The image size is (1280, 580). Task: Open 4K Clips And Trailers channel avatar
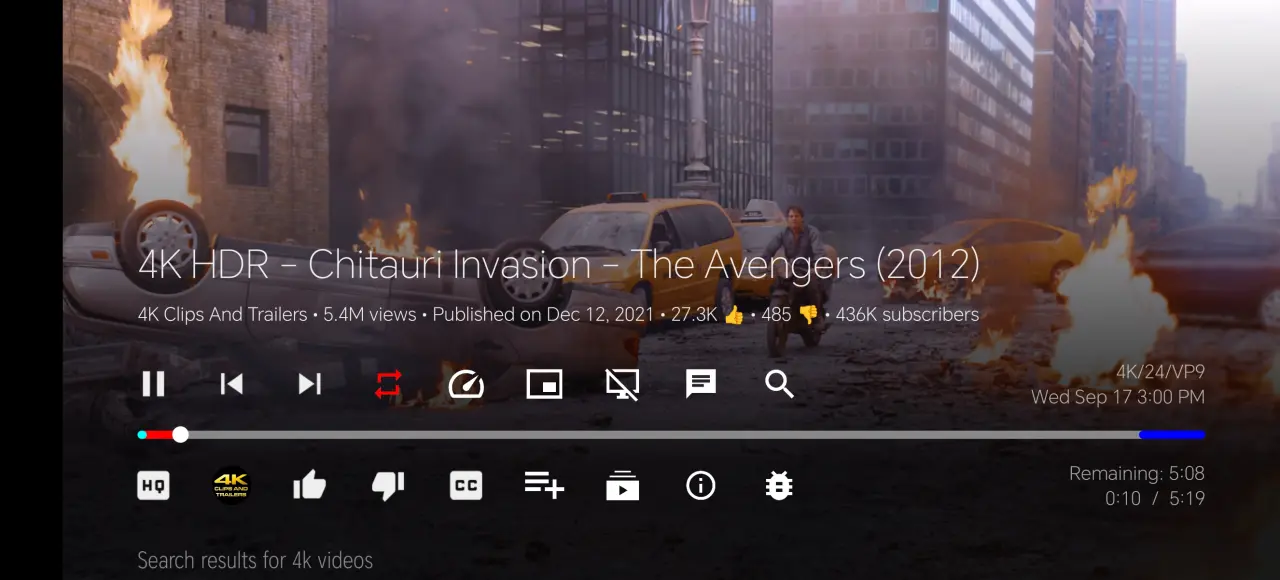pyautogui.click(x=231, y=486)
